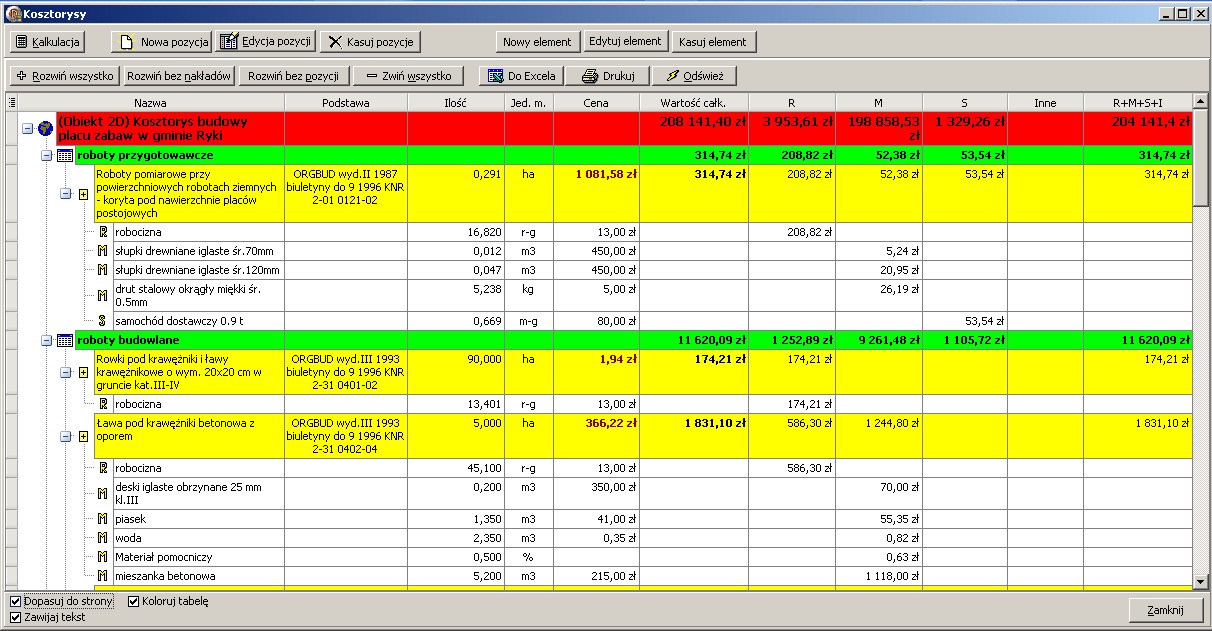Select the total value cell 208 141,40 zł
1212x631 pixels.
694,128
